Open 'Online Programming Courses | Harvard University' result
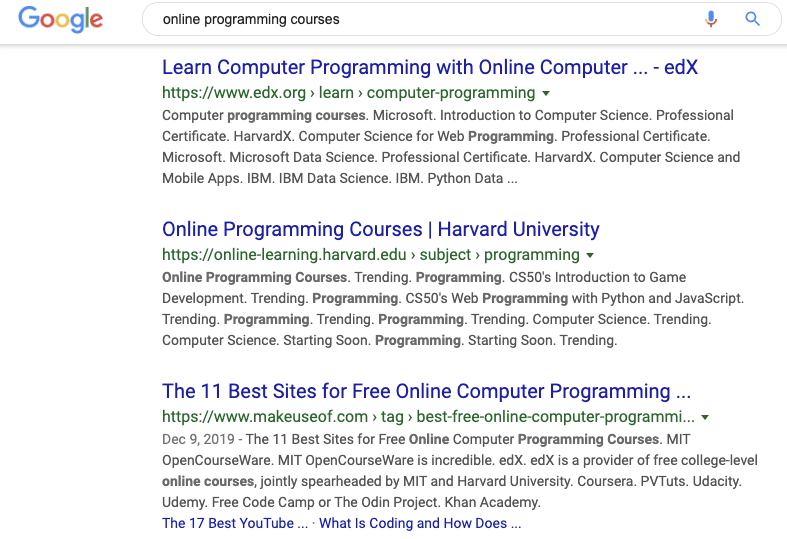Viewport: 787px width, 539px height. [x=380, y=229]
